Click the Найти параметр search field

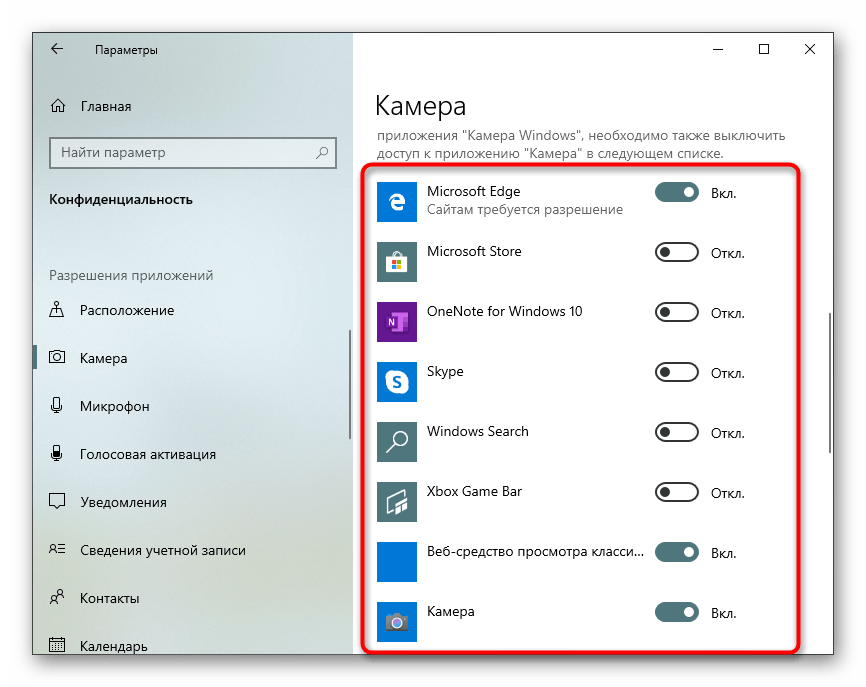[185, 153]
